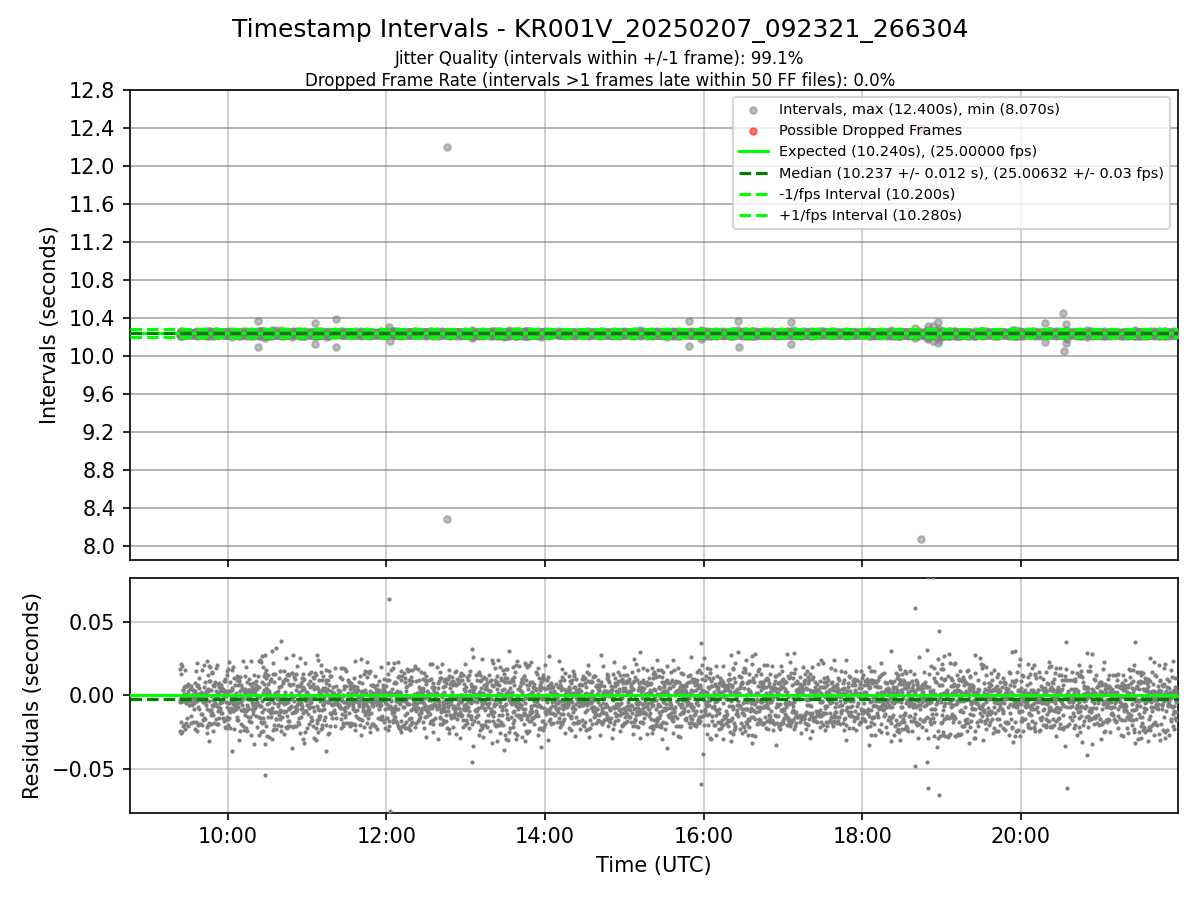Viewport: 1200px width, 900px height.
Task: Click the 'Residuals (seconds)' y-axis label
Action: tap(32, 696)
